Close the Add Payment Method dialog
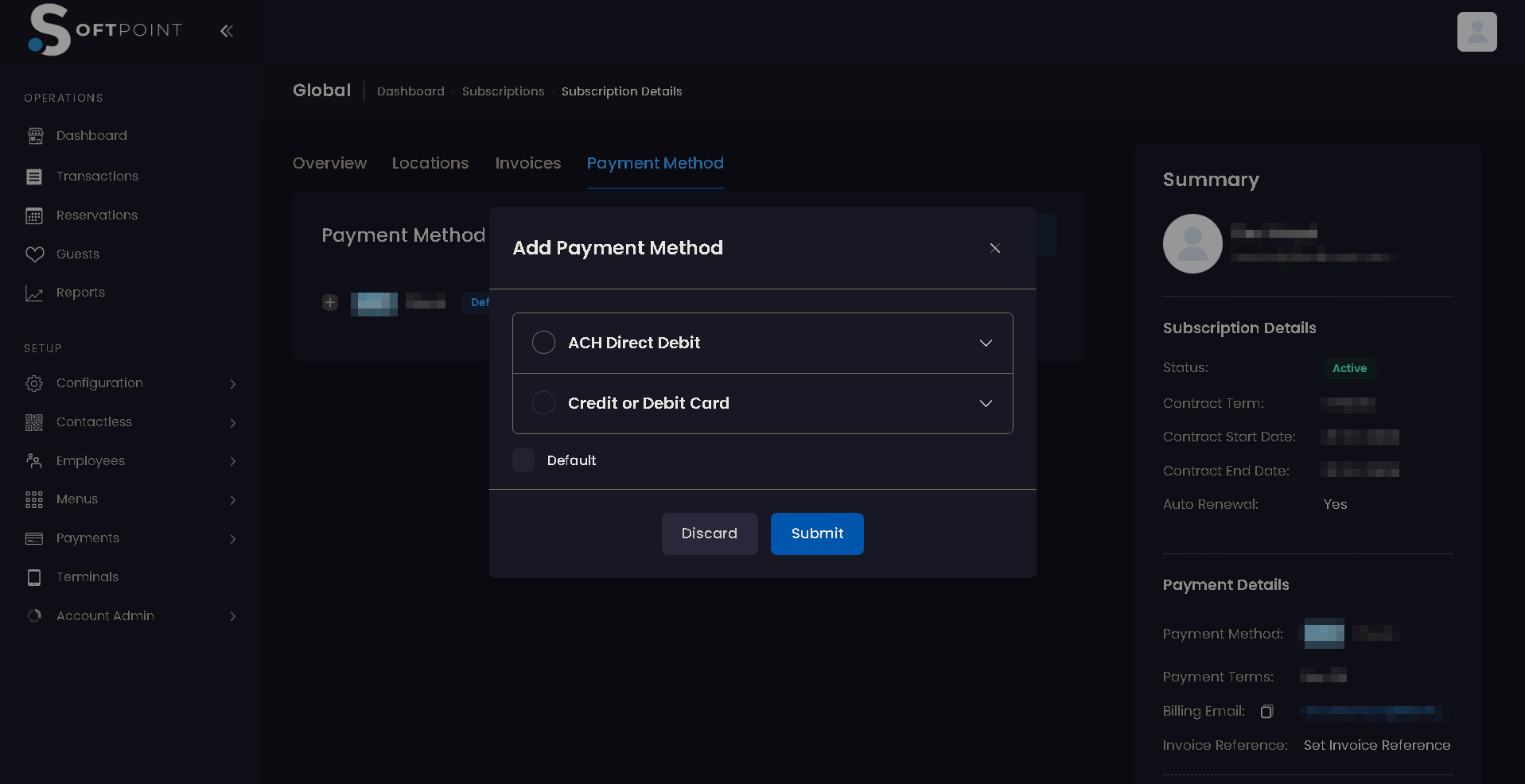This screenshot has height=784, width=1525. [994, 248]
